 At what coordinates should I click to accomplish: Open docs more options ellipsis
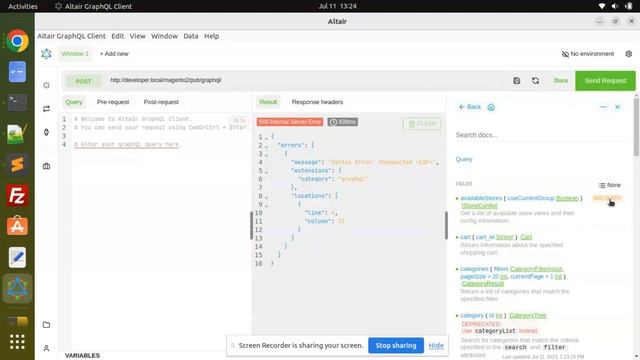coord(603,107)
